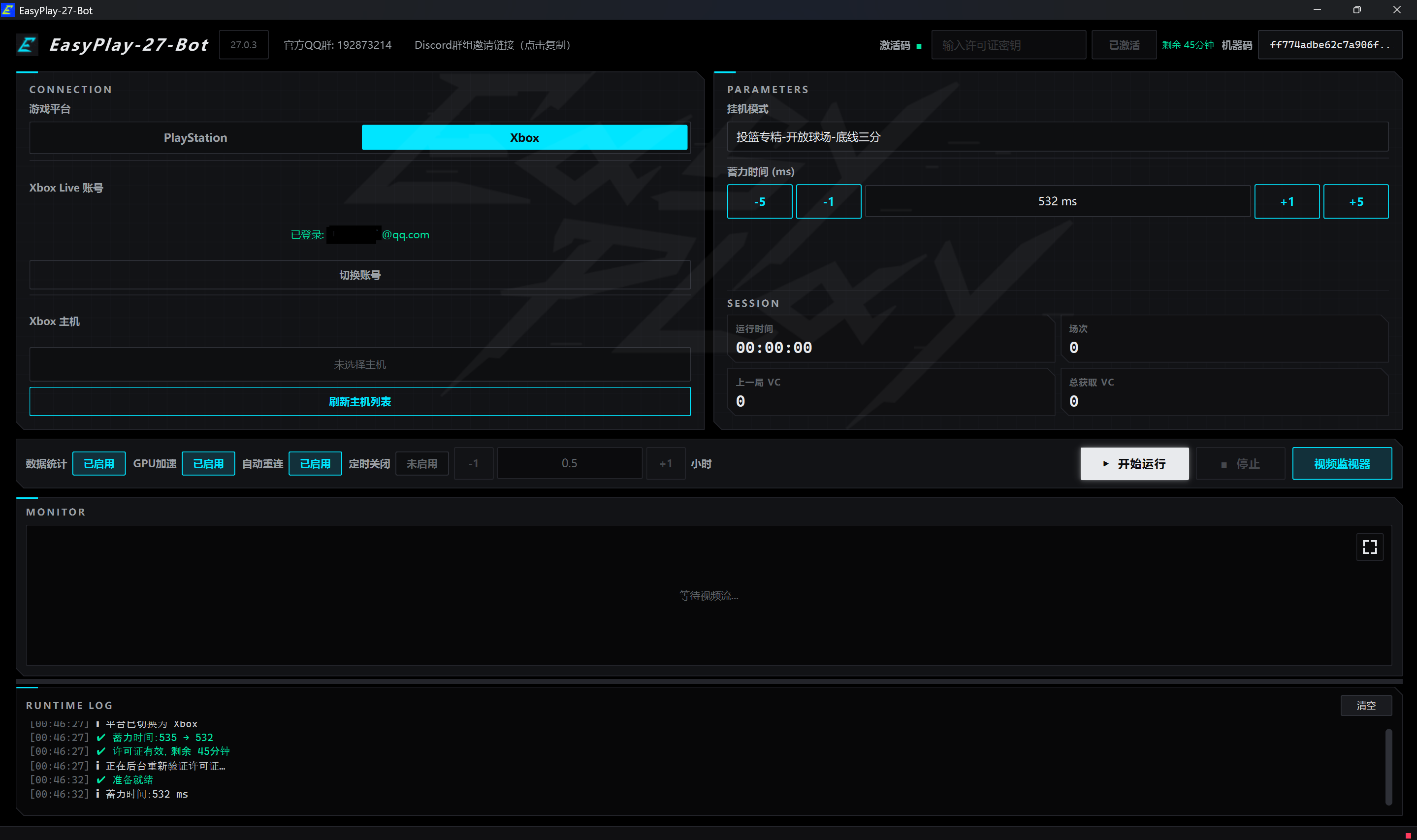Click the 0.5 shutdown timer value field
1417x840 pixels.
coord(569,464)
